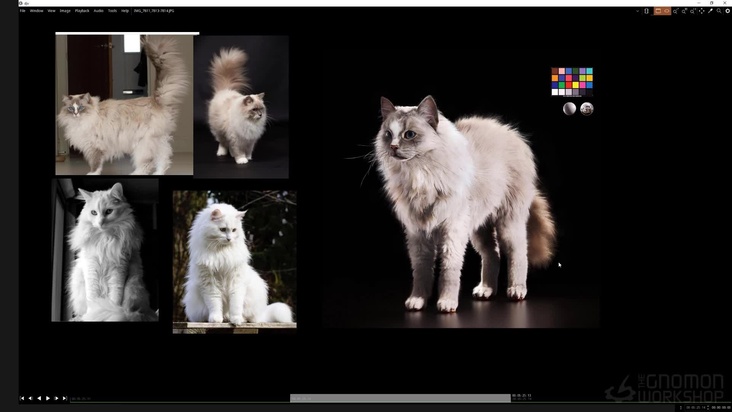Click the gray timeline range bar
The image size is (732, 412).
400,398
